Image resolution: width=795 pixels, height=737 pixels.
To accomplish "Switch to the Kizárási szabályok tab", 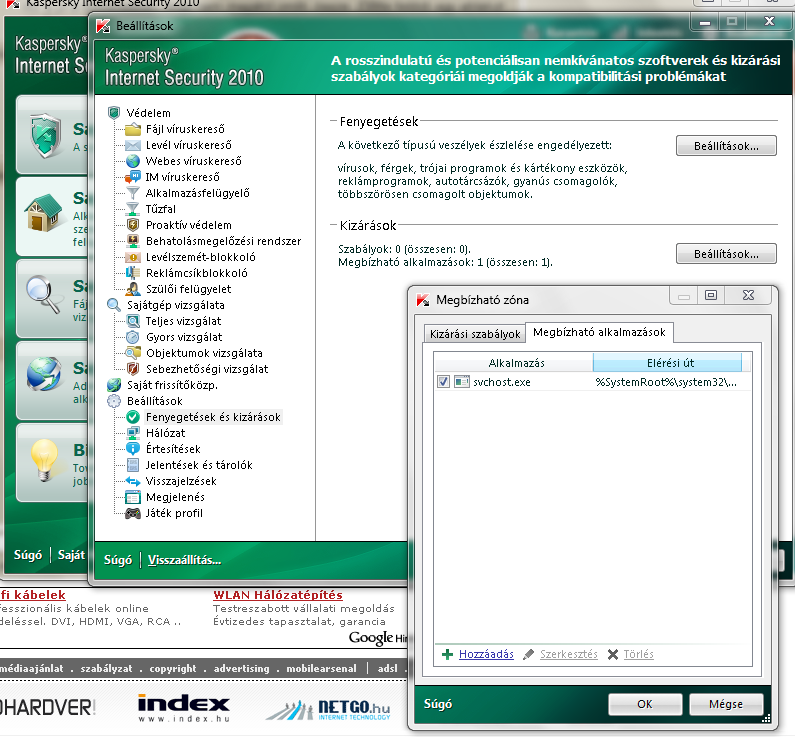I will 475,334.
